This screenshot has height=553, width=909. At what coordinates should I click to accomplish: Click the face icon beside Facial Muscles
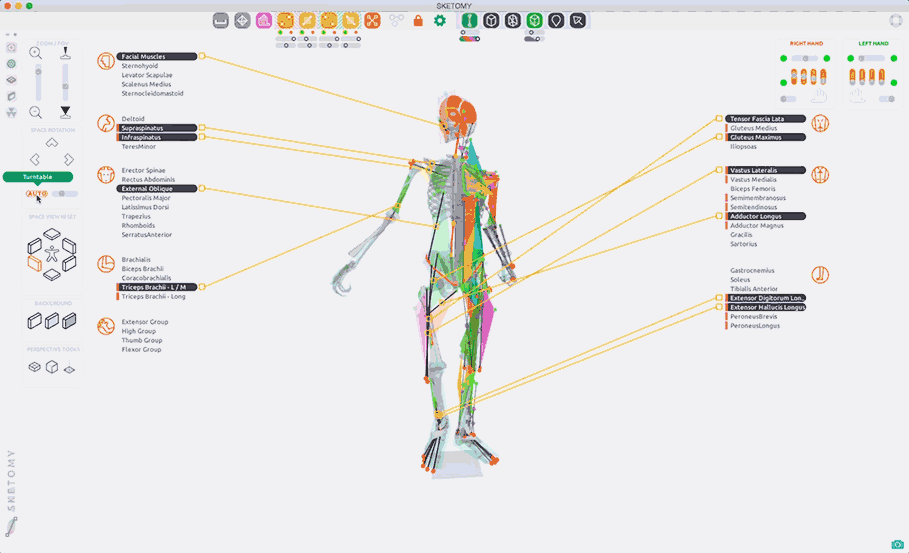click(105, 61)
